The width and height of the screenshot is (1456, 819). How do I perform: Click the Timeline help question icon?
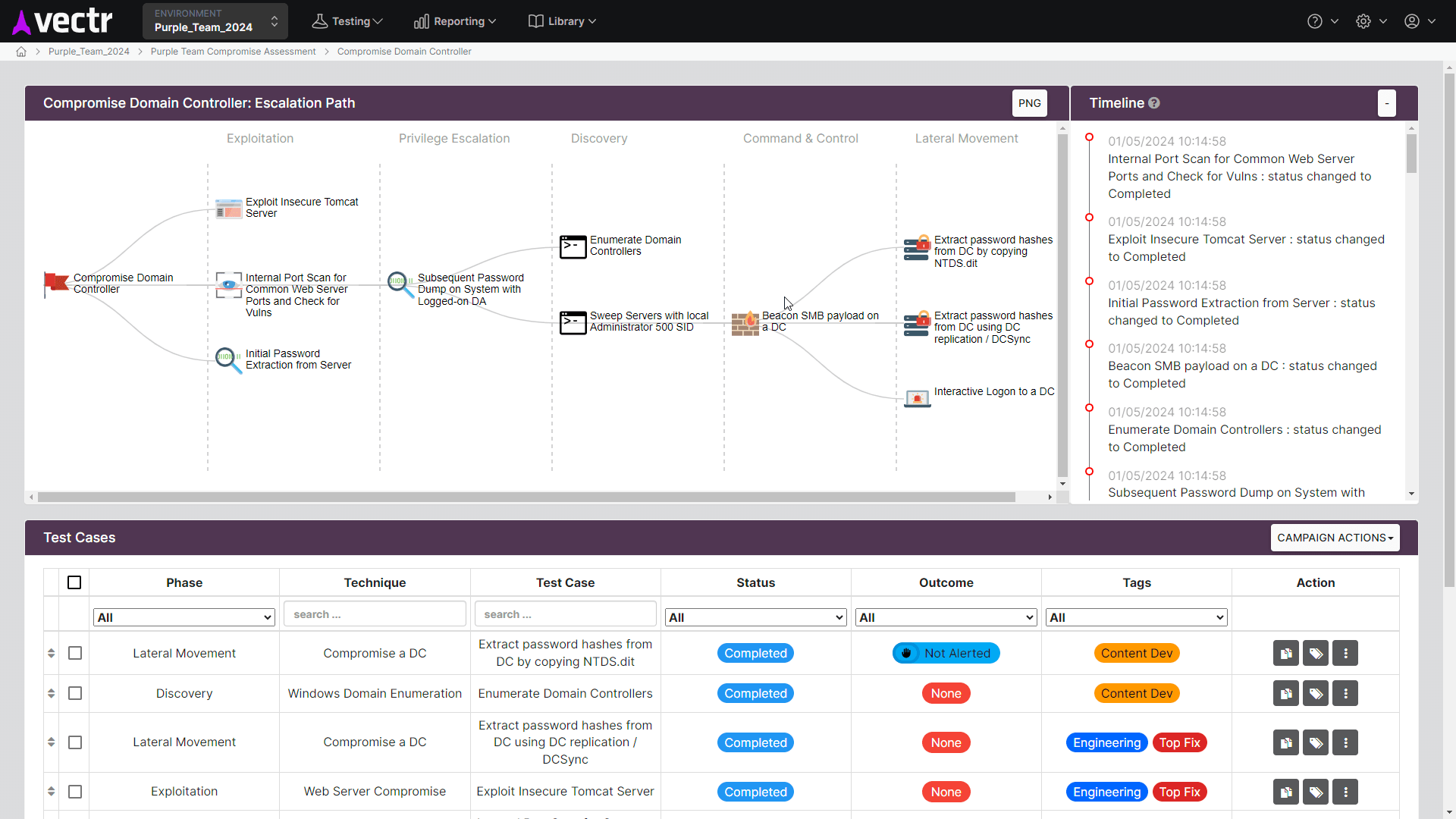pyautogui.click(x=1154, y=103)
